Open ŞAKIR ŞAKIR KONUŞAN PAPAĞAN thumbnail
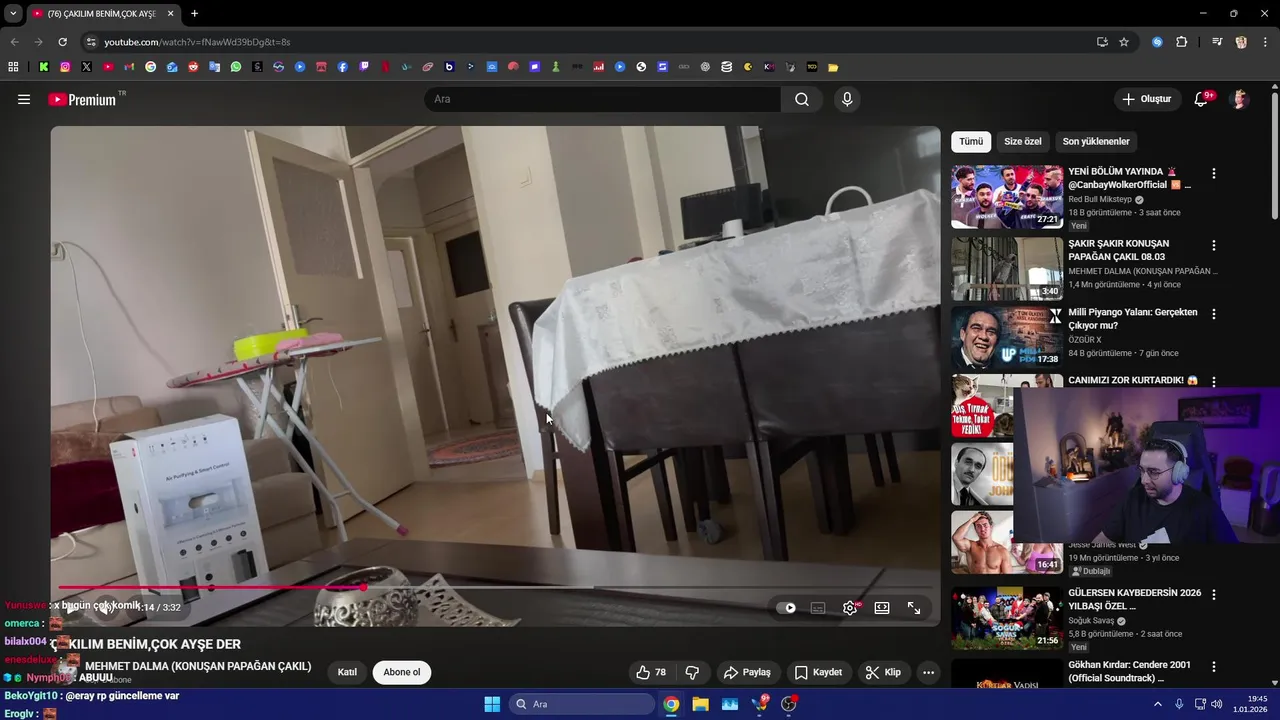This screenshot has height=720, width=1280. [1007, 268]
